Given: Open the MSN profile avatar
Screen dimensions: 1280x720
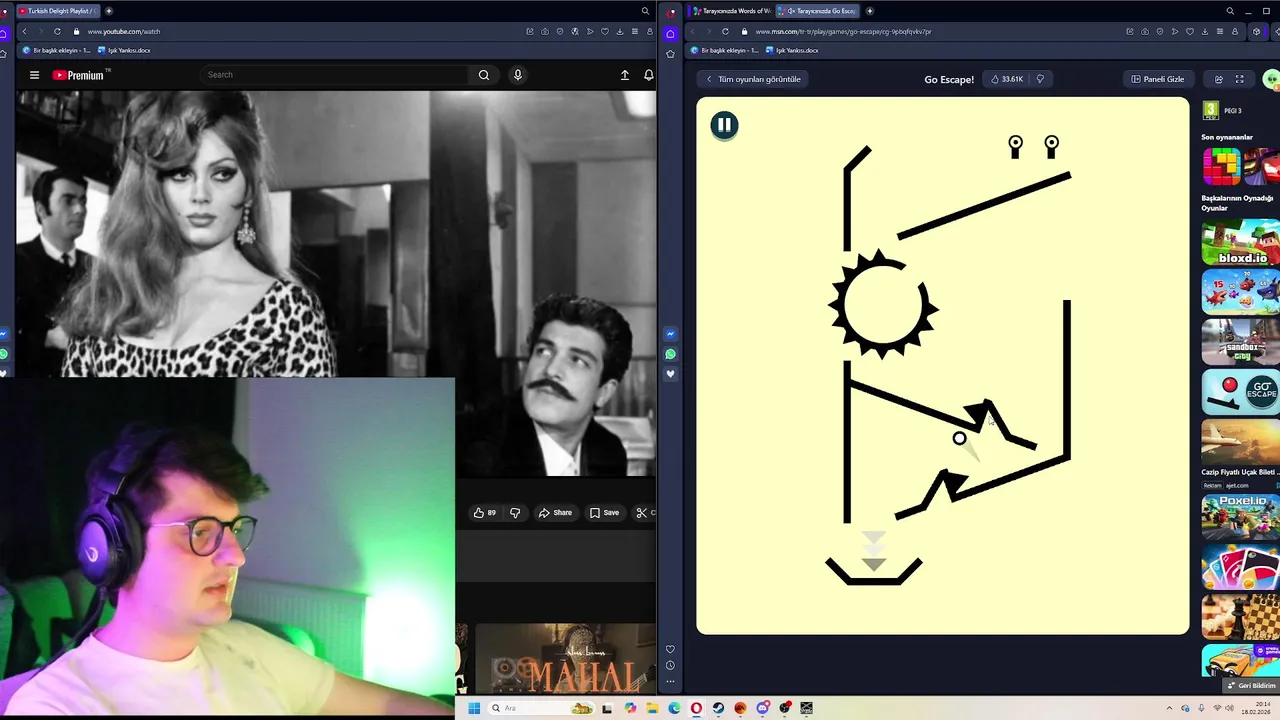Looking at the screenshot, I should pos(1271,79).
